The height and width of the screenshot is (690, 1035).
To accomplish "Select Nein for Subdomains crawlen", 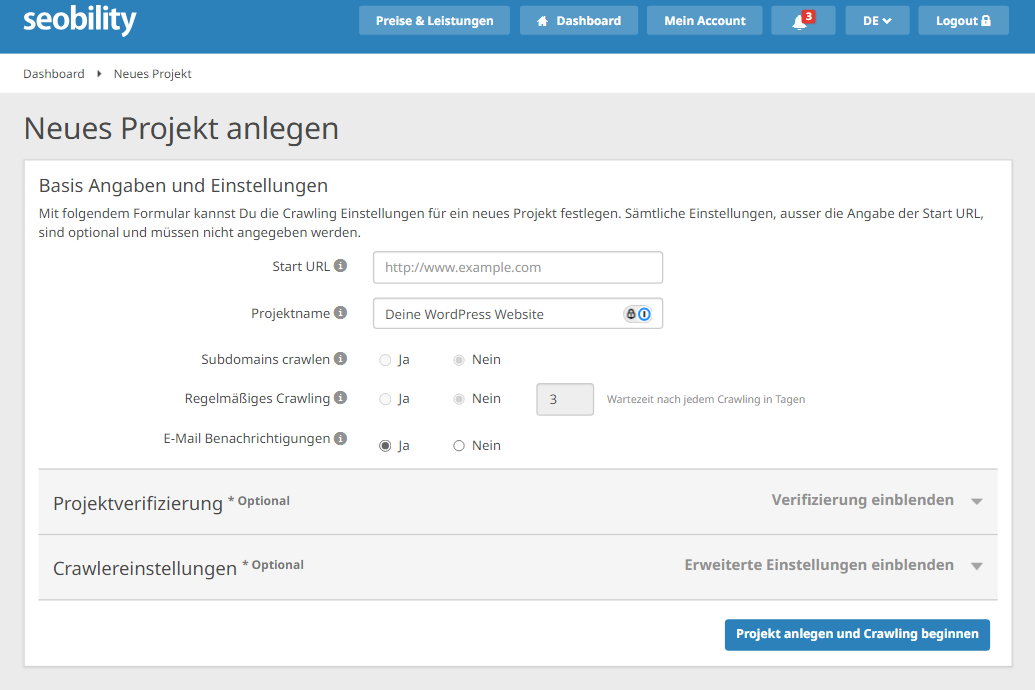I will click(x=459, y=360).
